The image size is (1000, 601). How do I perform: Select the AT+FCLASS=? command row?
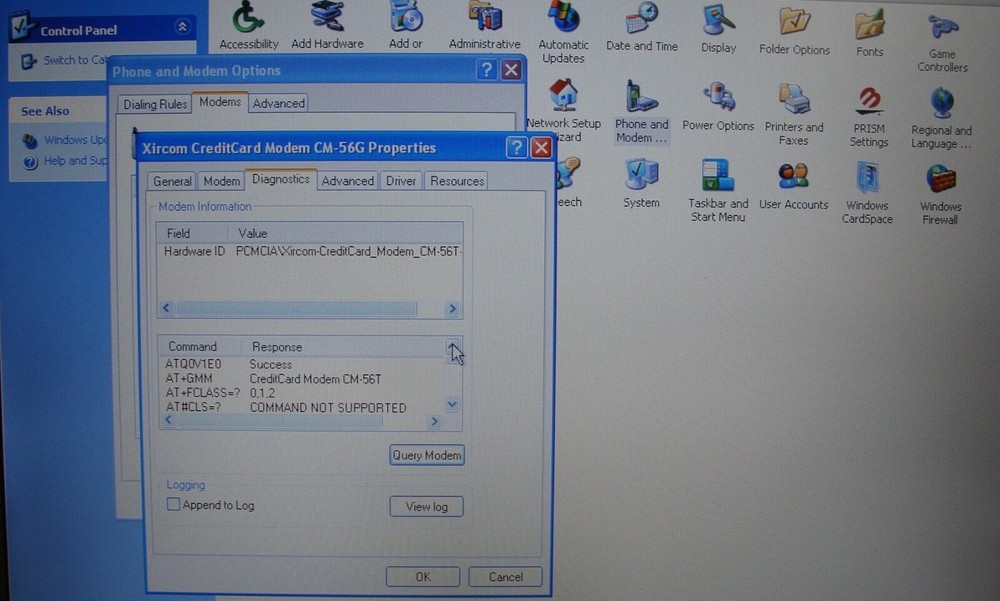click(302, 393)
